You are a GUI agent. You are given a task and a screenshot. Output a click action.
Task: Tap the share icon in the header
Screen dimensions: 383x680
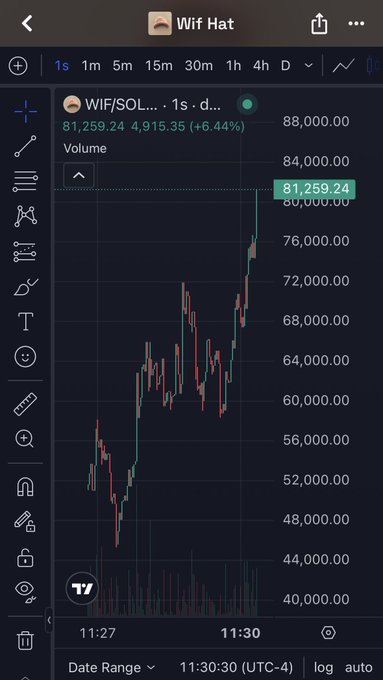tap(319, 23)
